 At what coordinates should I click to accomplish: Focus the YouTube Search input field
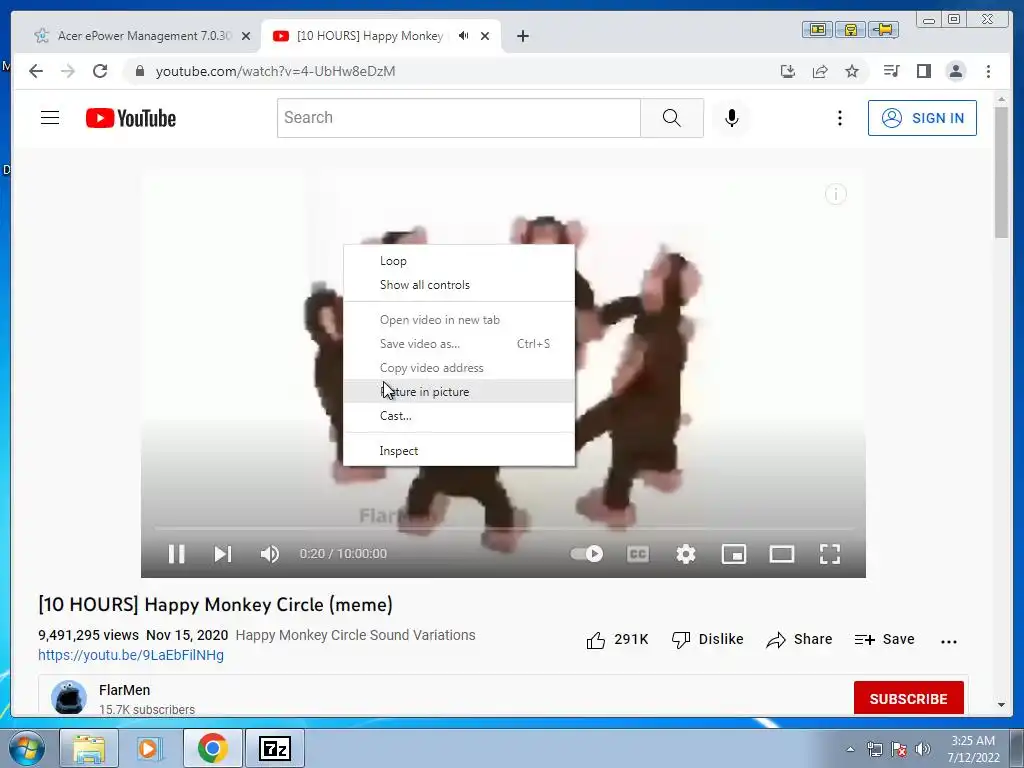click(459, 118)
